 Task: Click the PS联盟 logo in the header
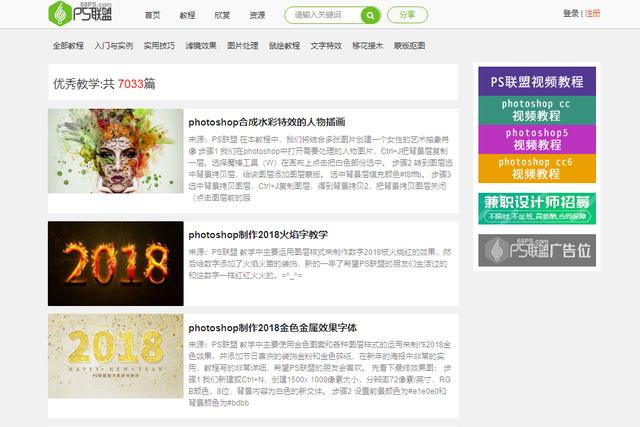(80, 13)
